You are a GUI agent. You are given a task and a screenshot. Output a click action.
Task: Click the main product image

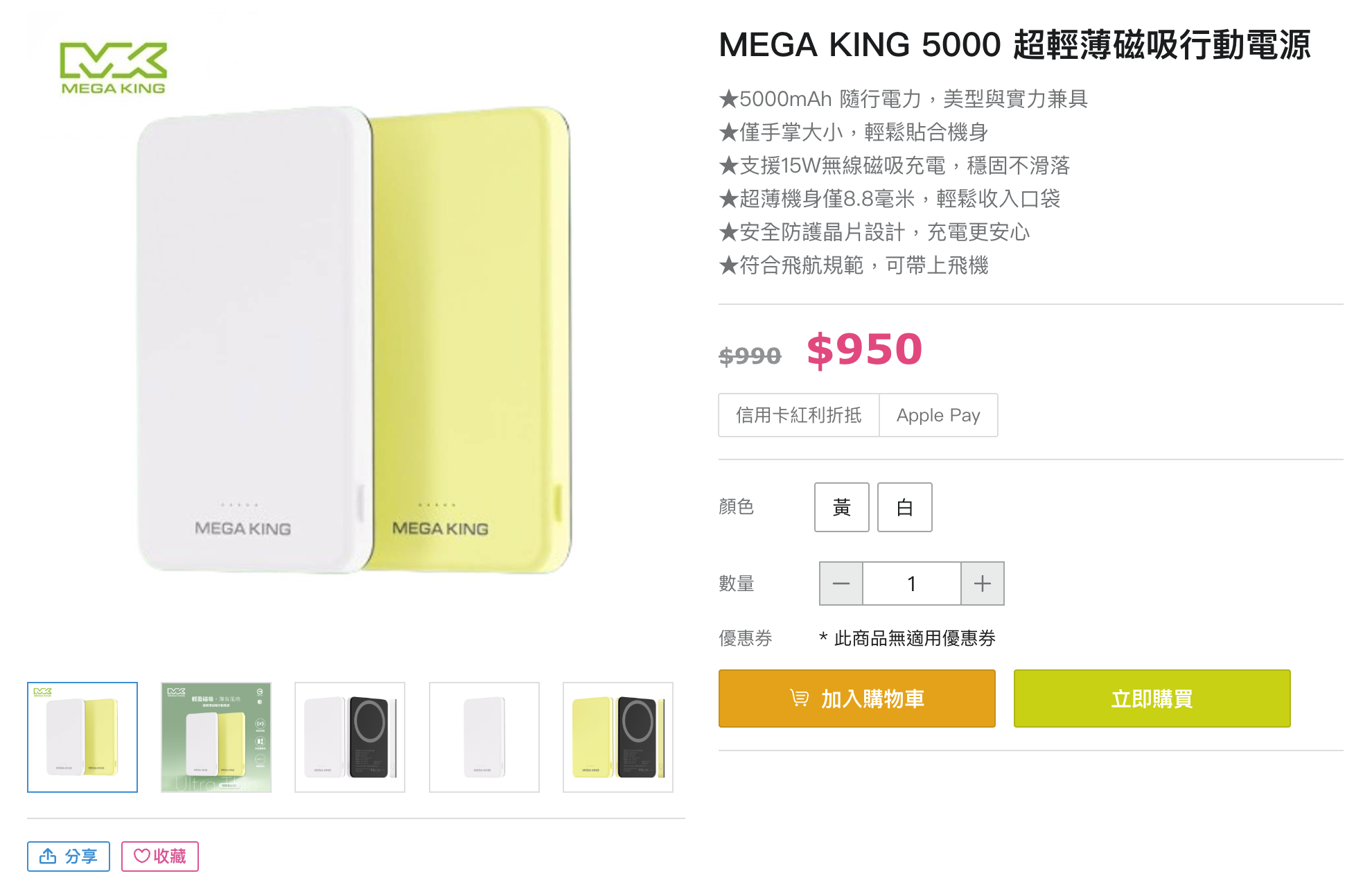coord(355,340)
